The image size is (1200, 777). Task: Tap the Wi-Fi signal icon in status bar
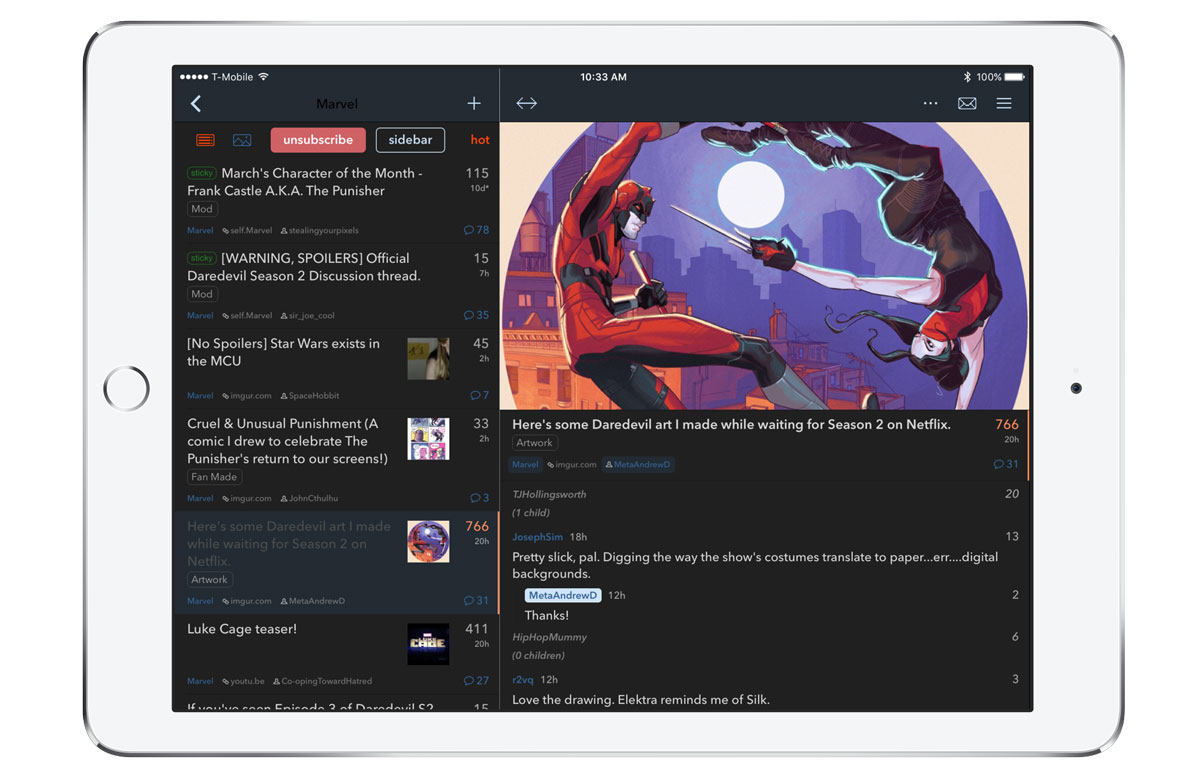pyautogui.click(x=264, y=77)
